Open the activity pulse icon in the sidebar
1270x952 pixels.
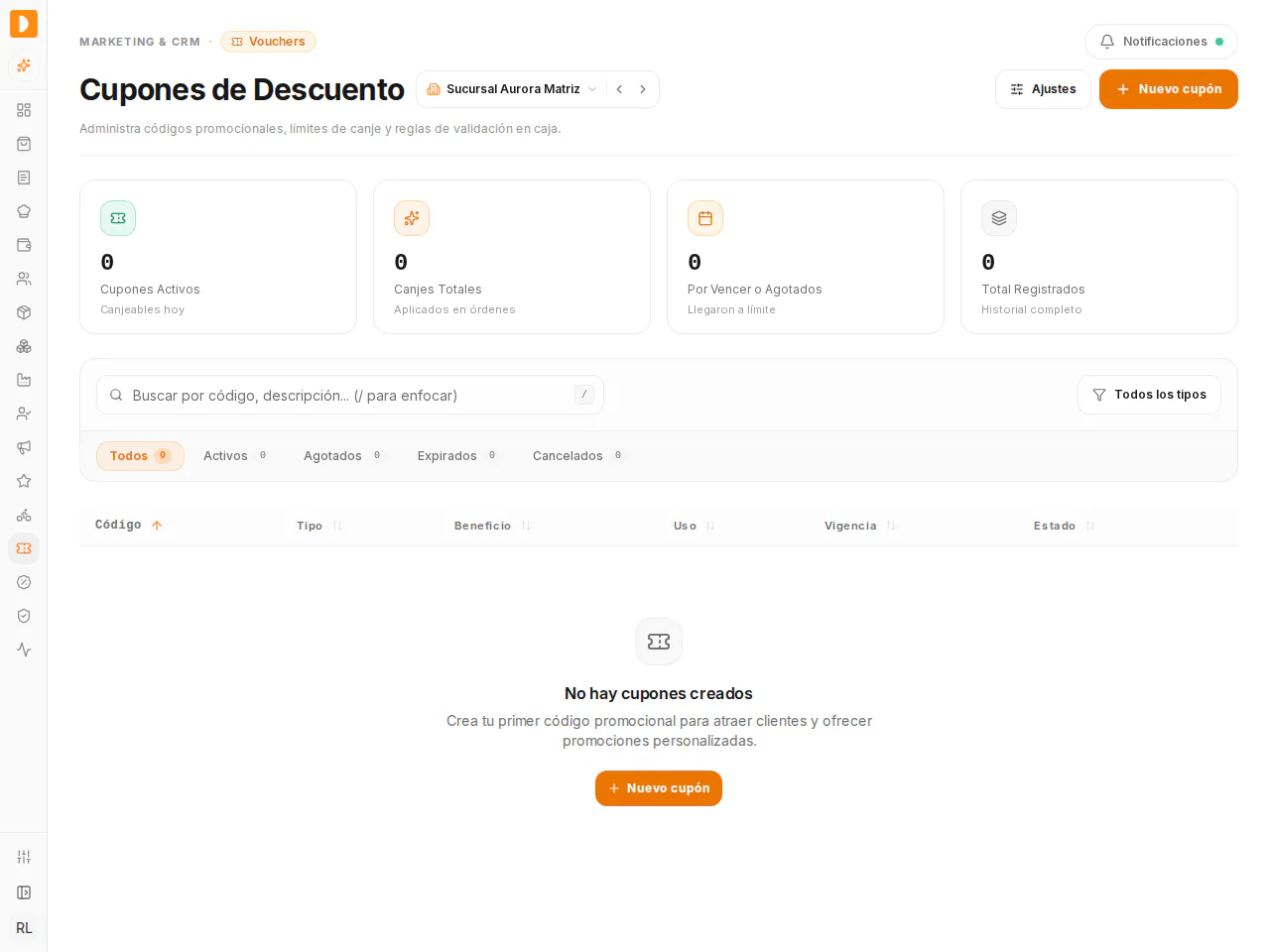[24, 650]
